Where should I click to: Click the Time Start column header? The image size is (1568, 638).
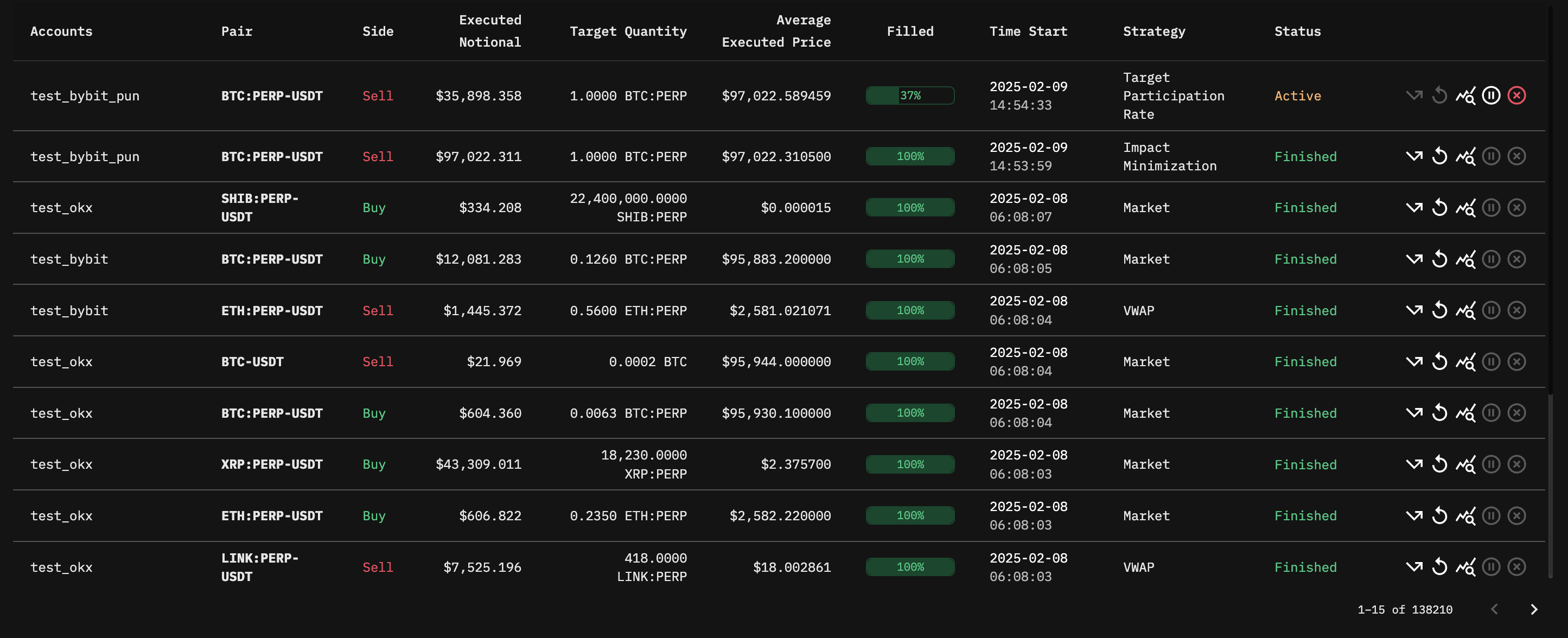pyautogui.click(x=1028, y=31)
